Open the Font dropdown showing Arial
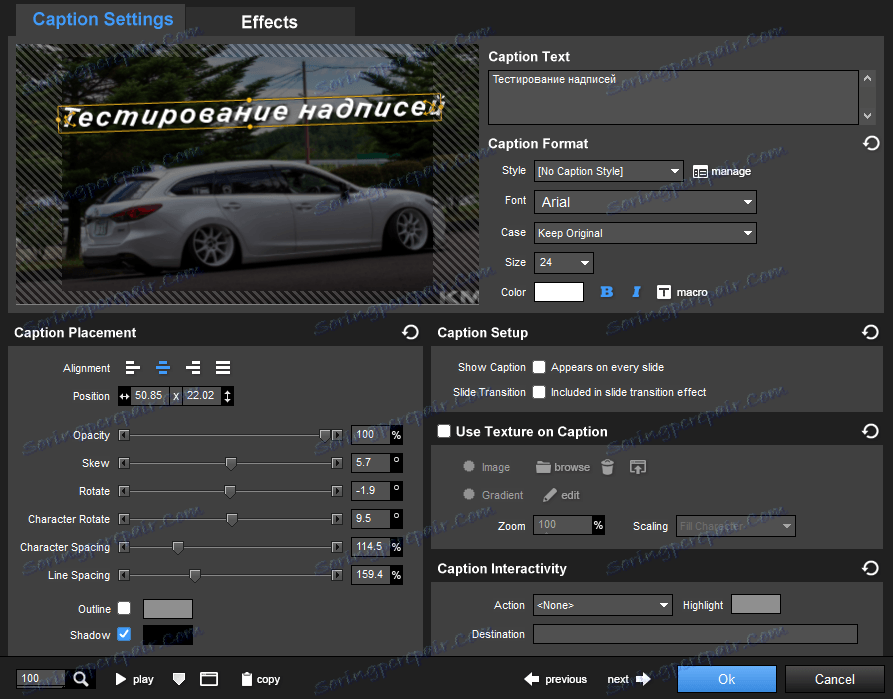893x699 pixels. click(x=645, y=202)
